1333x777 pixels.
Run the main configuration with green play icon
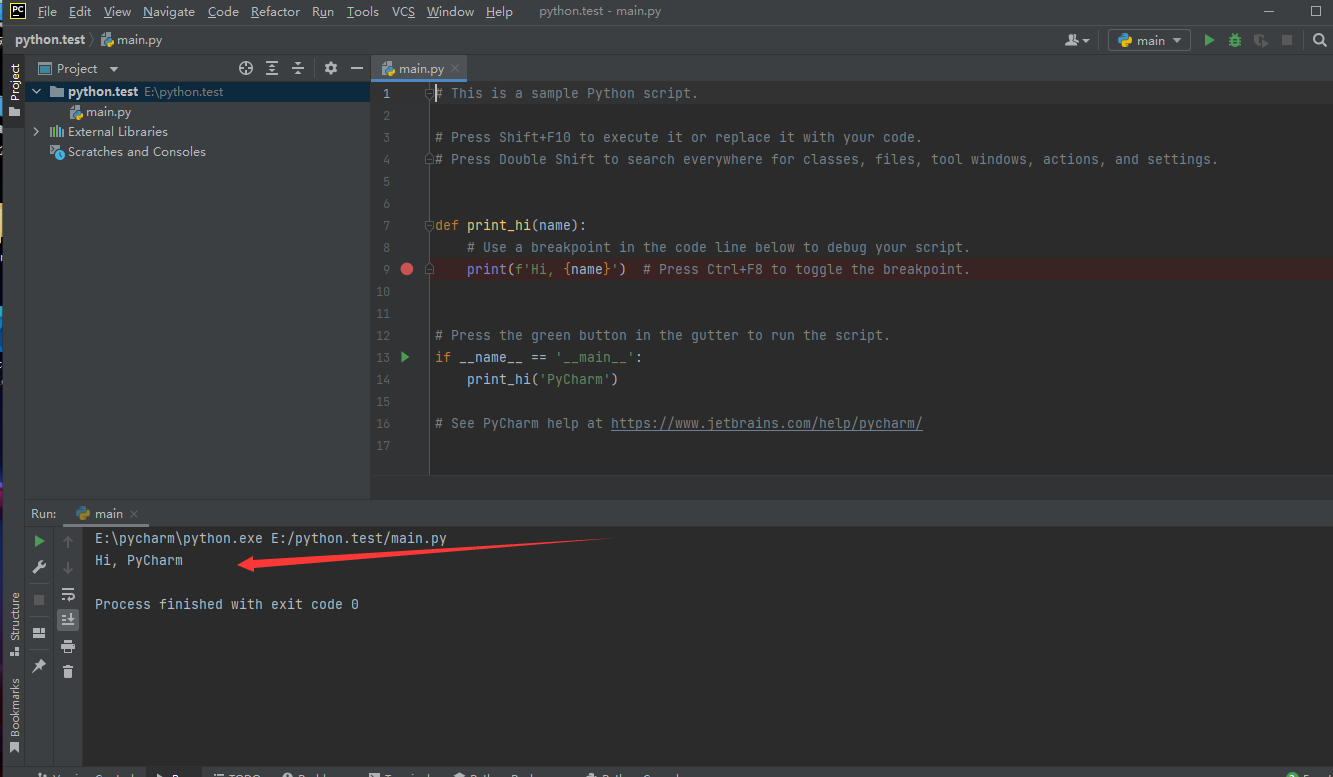1208,39
